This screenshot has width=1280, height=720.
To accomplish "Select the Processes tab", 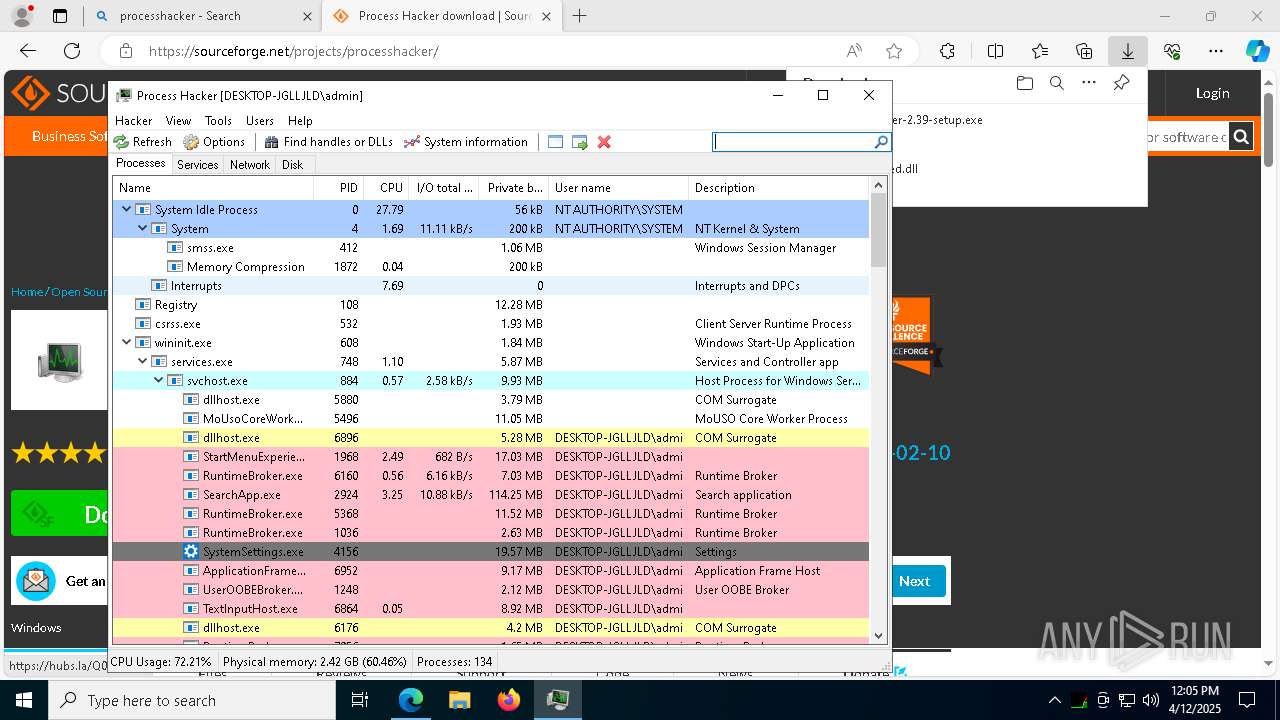I will pyautogui.click(x=141, y=163).
